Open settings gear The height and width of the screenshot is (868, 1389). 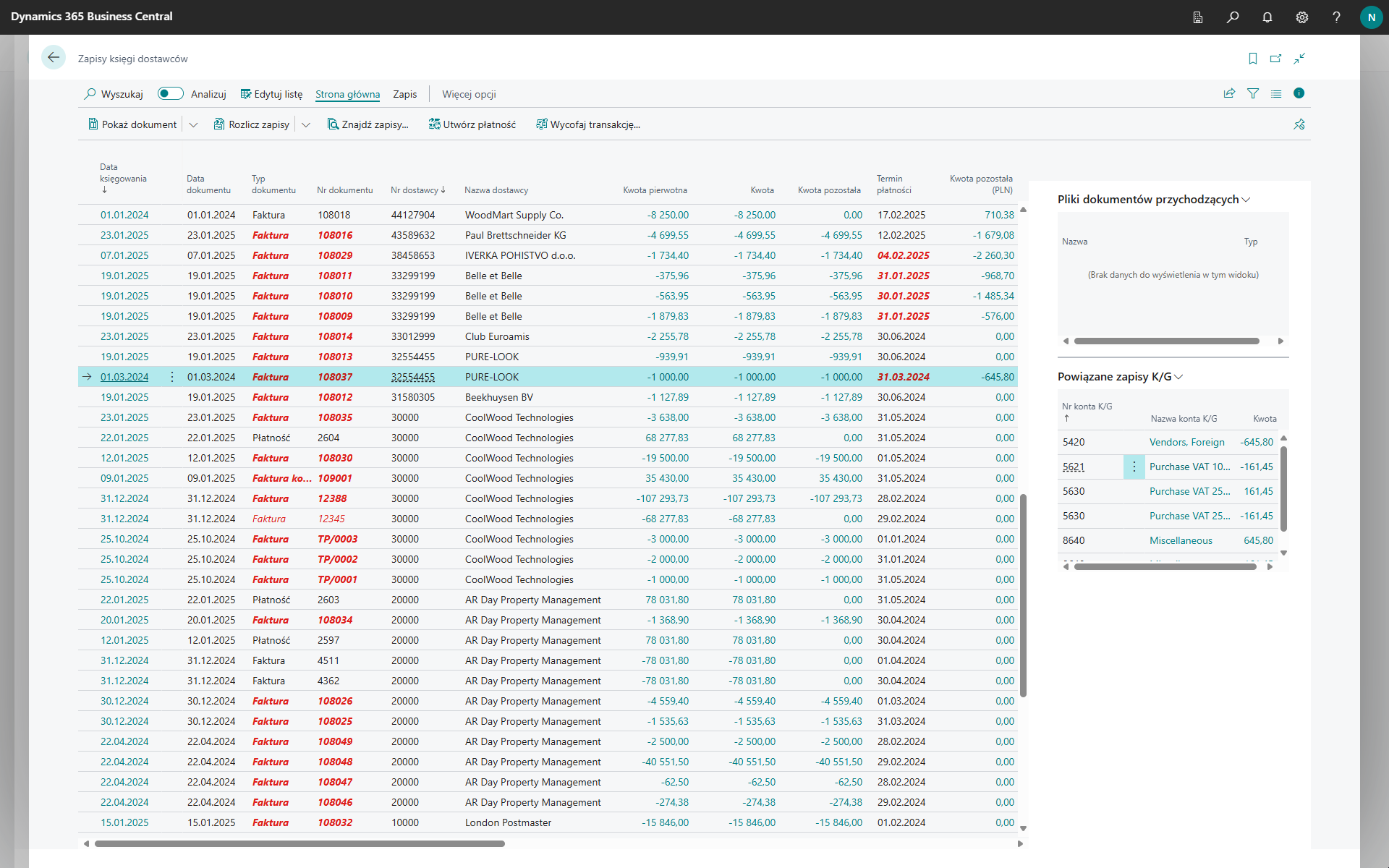pos(1302,17)
